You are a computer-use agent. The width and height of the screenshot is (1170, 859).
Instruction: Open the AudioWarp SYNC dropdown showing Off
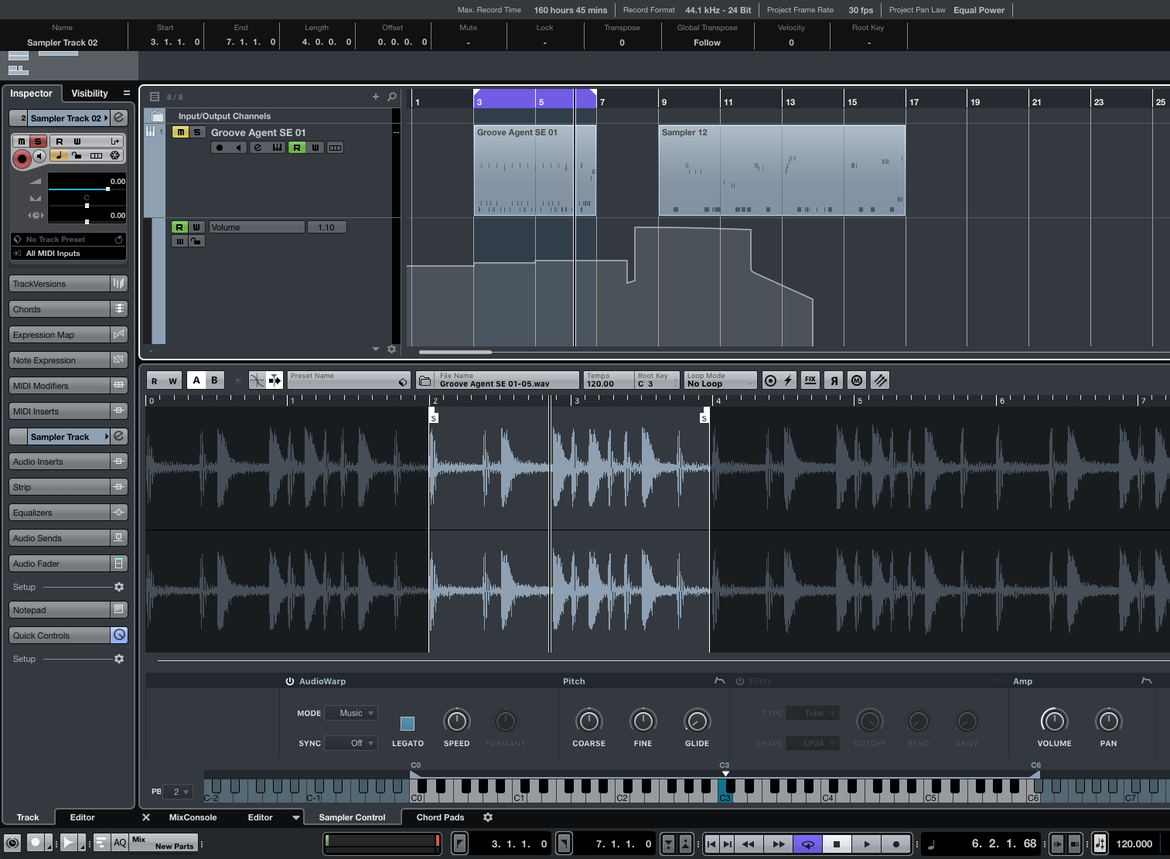pyautogui.click(x=351, y=743)
